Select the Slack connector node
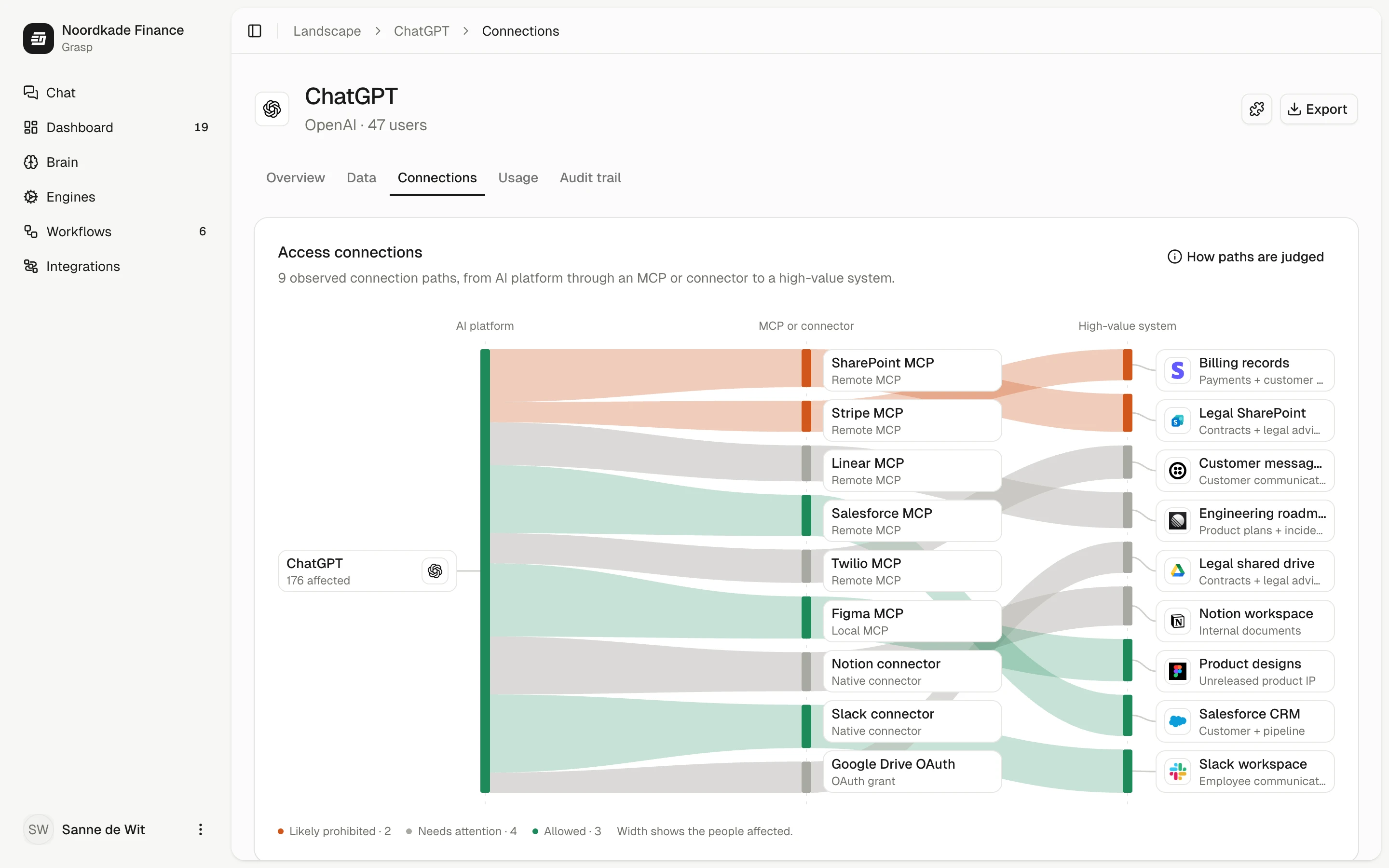Image resolution: width=1389 pixels, height=868 pixels. (x=912, y=721)
